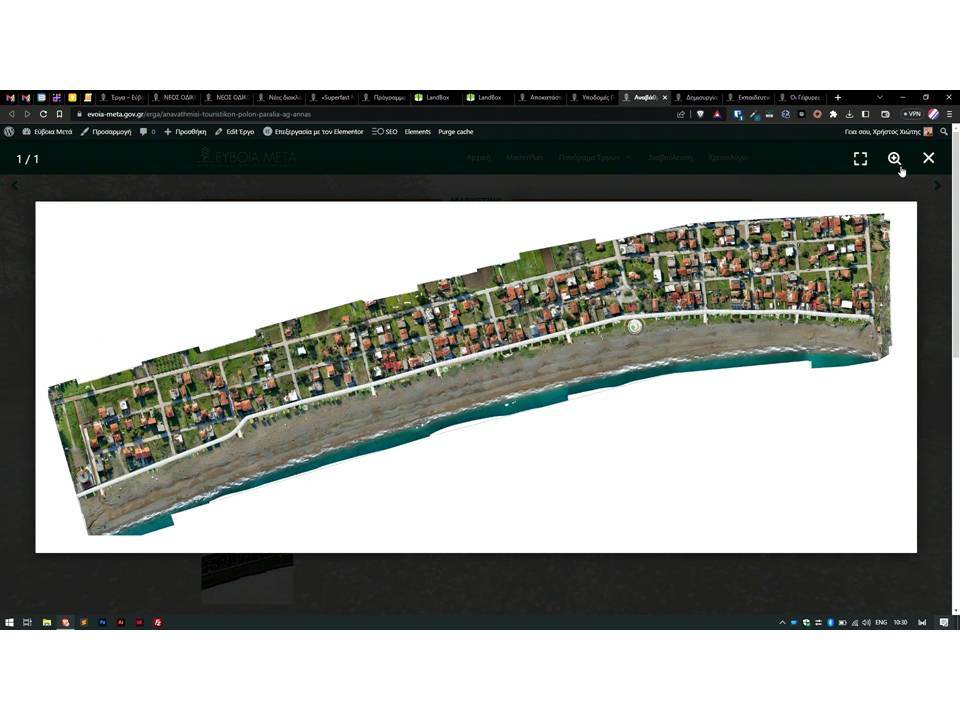
Task: Expand the tab search dropdown arrow
Action: [x=880, y=97]
